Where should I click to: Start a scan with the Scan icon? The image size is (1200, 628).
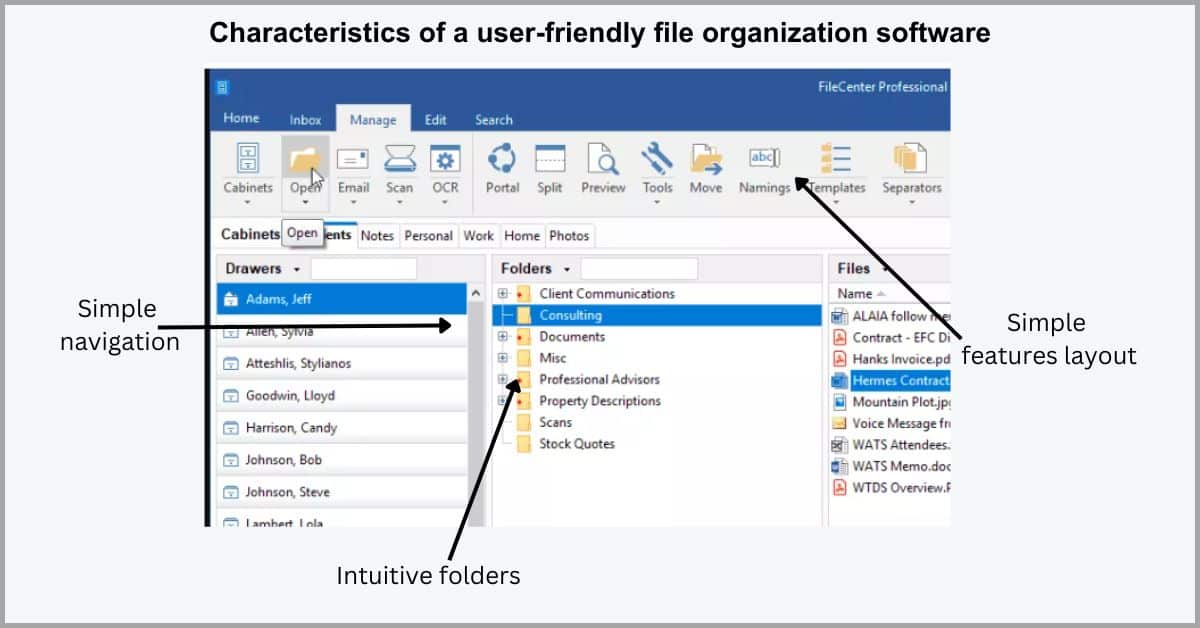pyautogui.click(x=400, y=160)
